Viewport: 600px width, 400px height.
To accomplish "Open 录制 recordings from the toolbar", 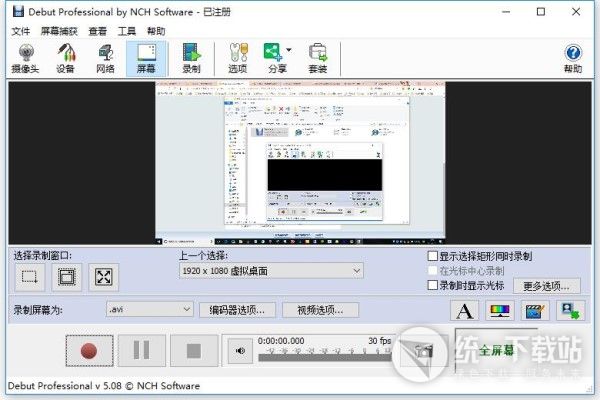I will click(x=190, y=58).
